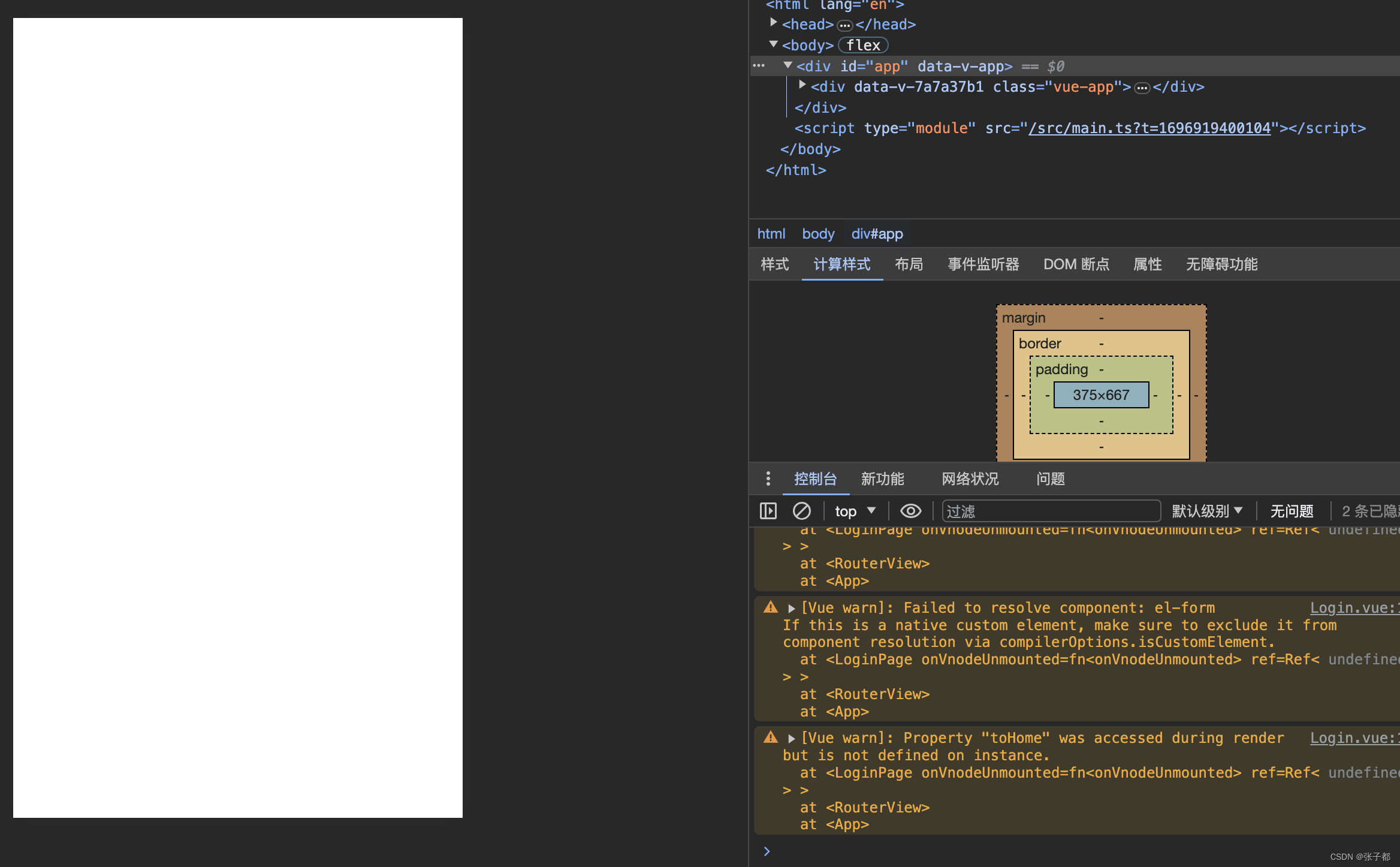Open the 无障碍功能 tab
1400x867 pixels.
tap(1221, 264)
